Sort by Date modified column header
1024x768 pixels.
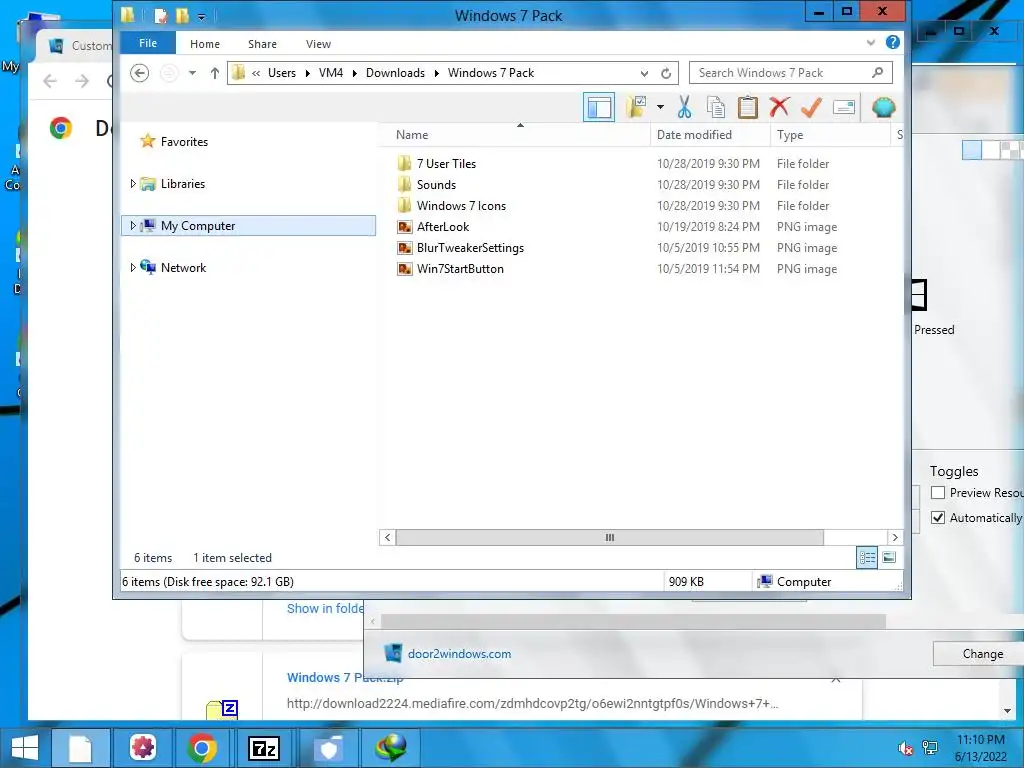[694, 135]
